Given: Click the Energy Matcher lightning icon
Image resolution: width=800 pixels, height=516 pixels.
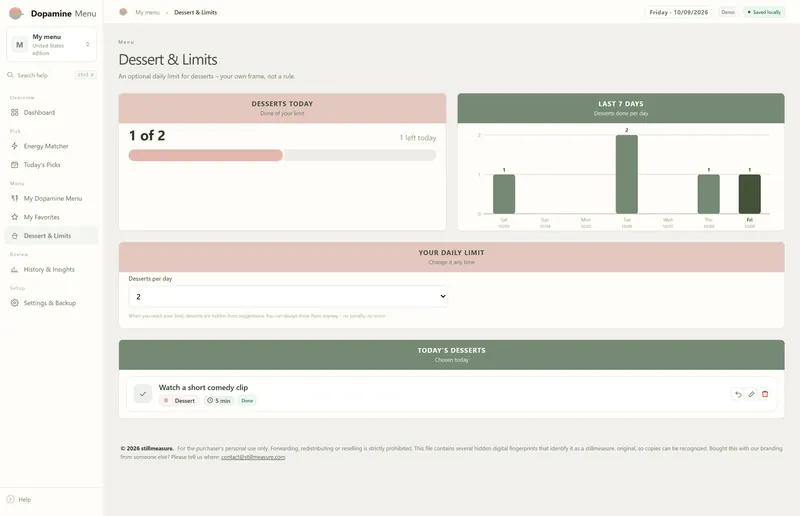Looking at the screenshot, I should pos(14,146).
